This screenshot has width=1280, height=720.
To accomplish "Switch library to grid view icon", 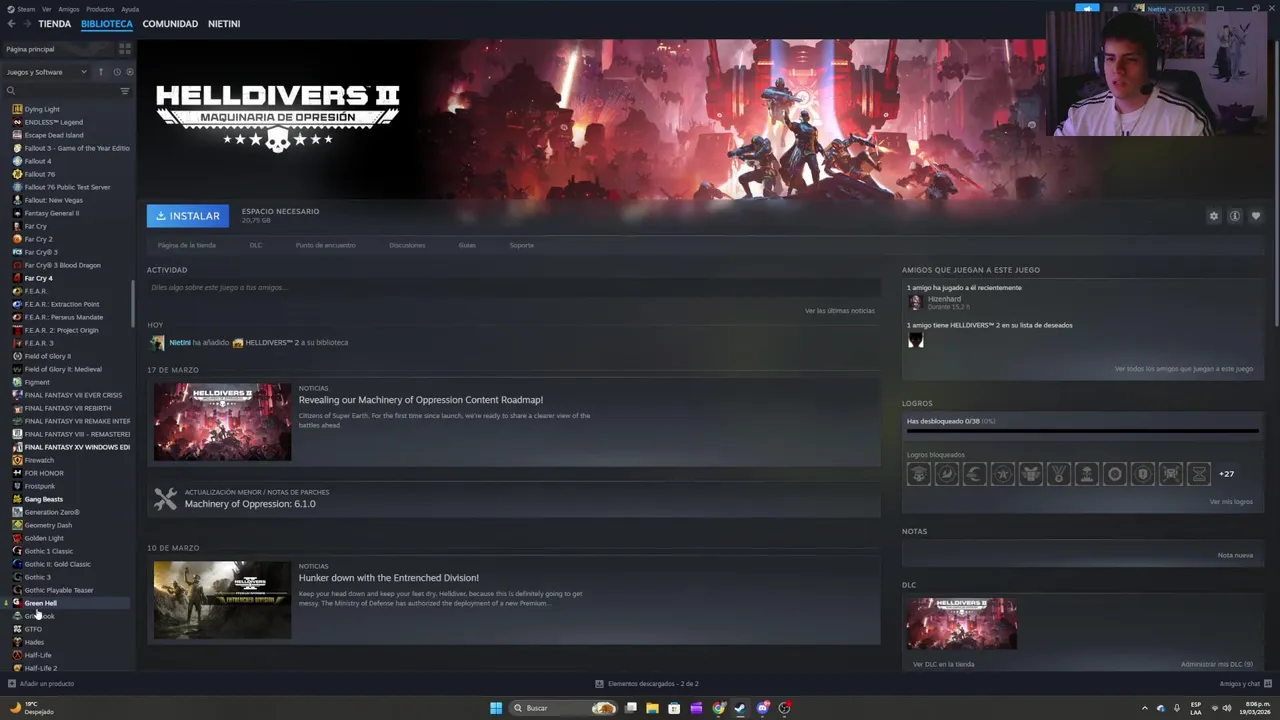I will 125,48.
